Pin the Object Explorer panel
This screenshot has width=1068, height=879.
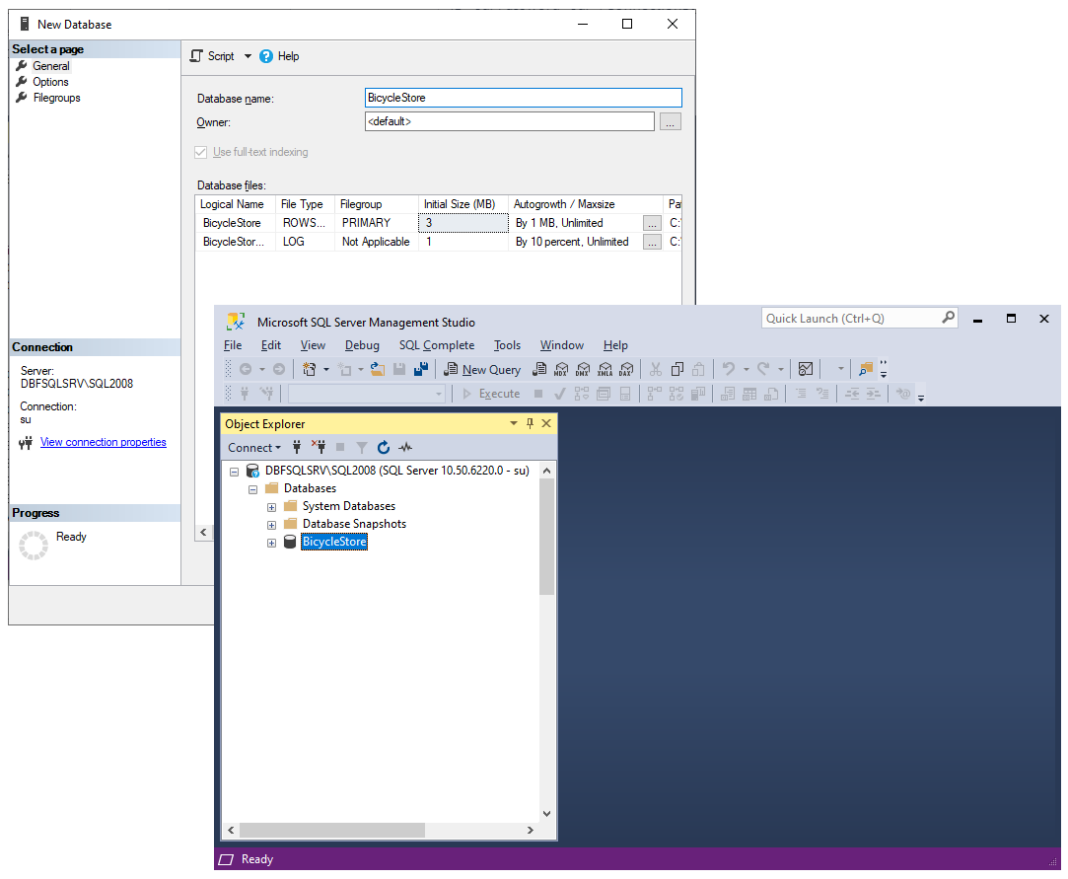pyautogui.click(x=530, y=423)
